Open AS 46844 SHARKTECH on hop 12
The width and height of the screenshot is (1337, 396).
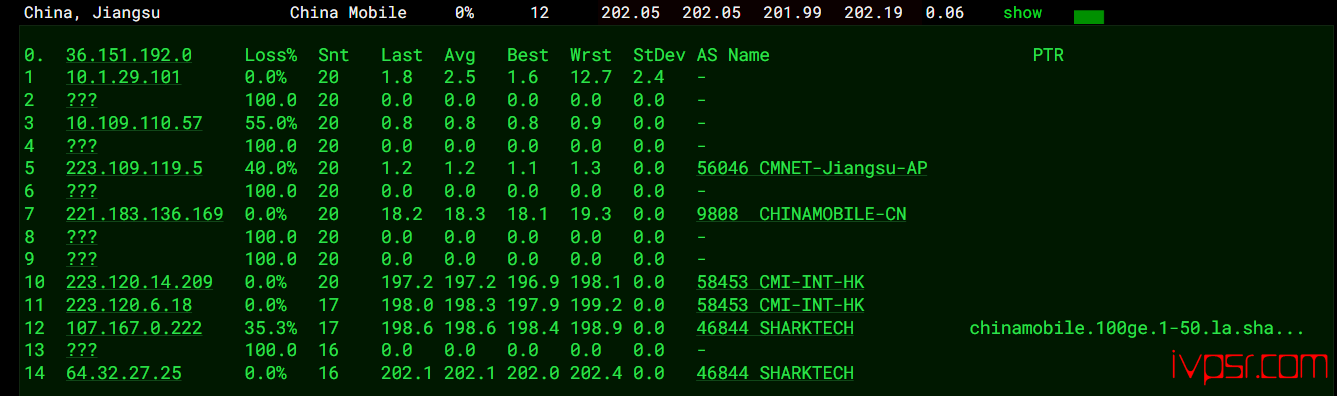click(775, 328)
